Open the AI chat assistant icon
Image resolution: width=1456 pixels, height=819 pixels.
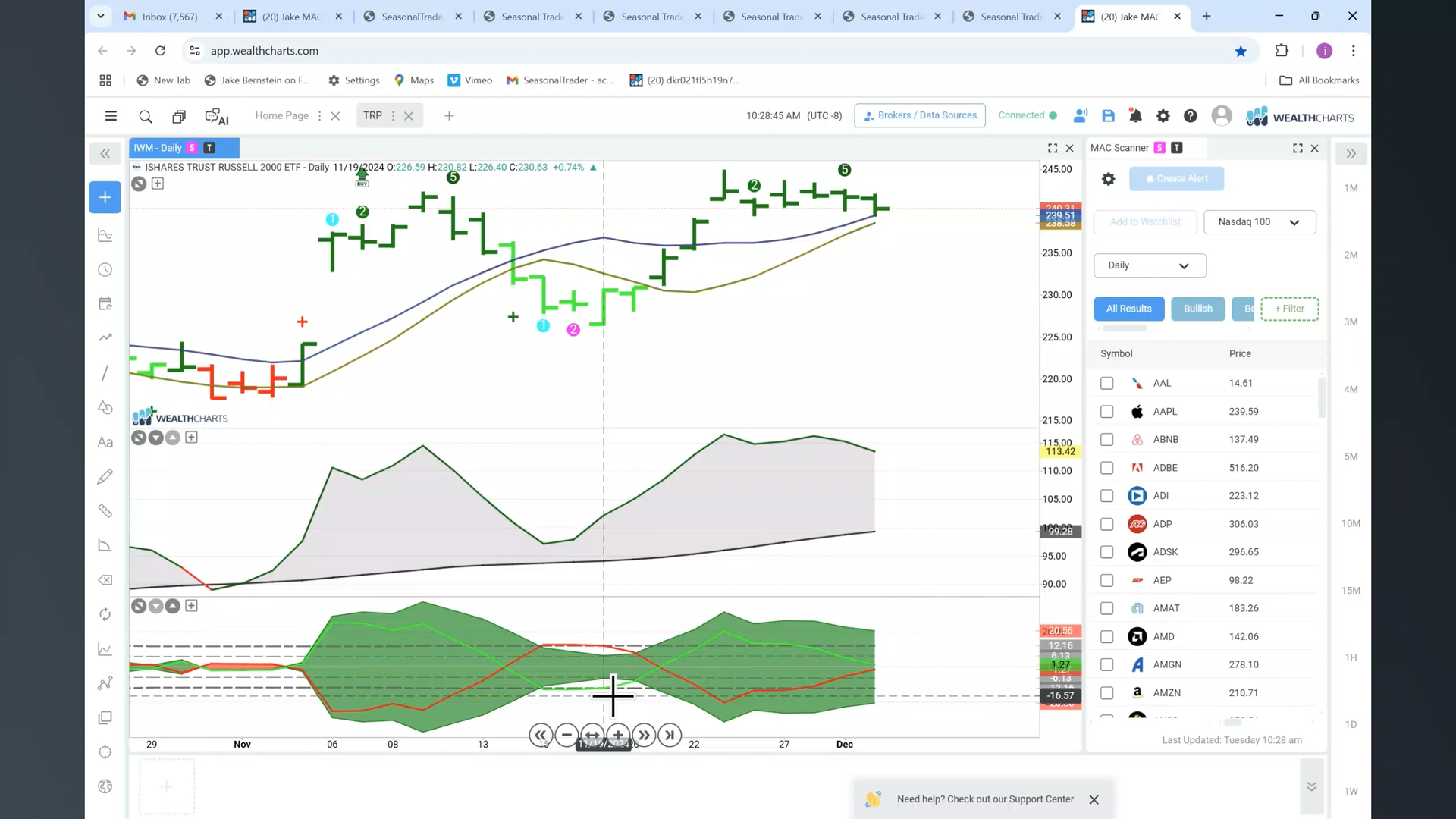pos(217,116)
